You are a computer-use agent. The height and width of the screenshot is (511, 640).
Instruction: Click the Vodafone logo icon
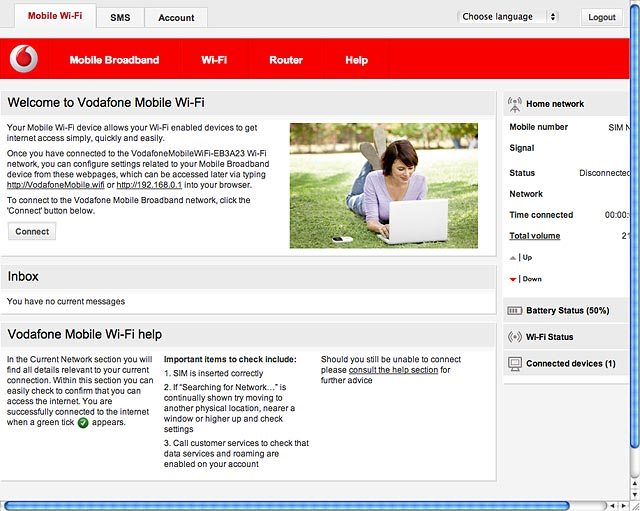(24, 59)
